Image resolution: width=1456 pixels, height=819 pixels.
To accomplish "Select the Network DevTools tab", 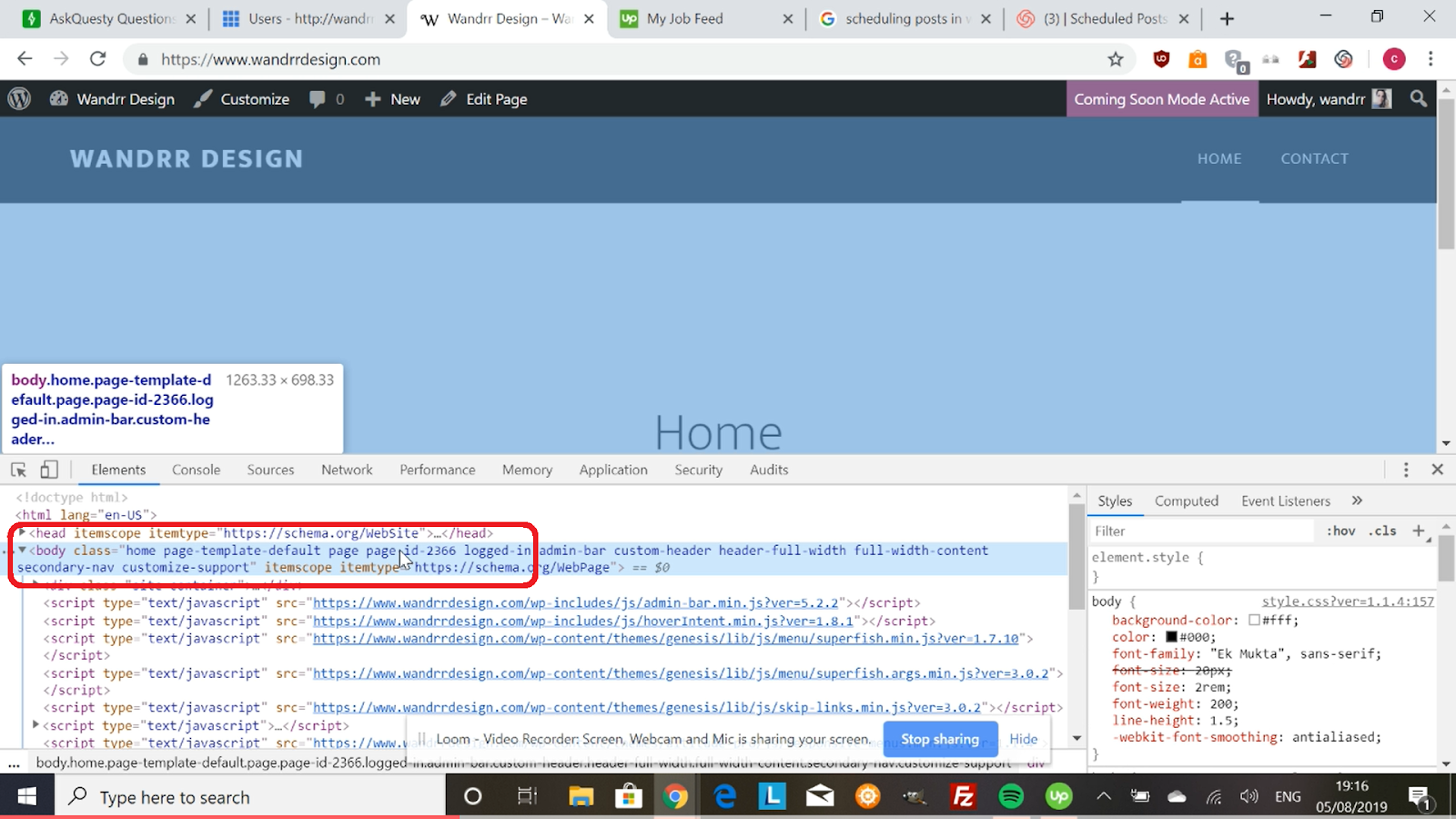I will [347, 470].
